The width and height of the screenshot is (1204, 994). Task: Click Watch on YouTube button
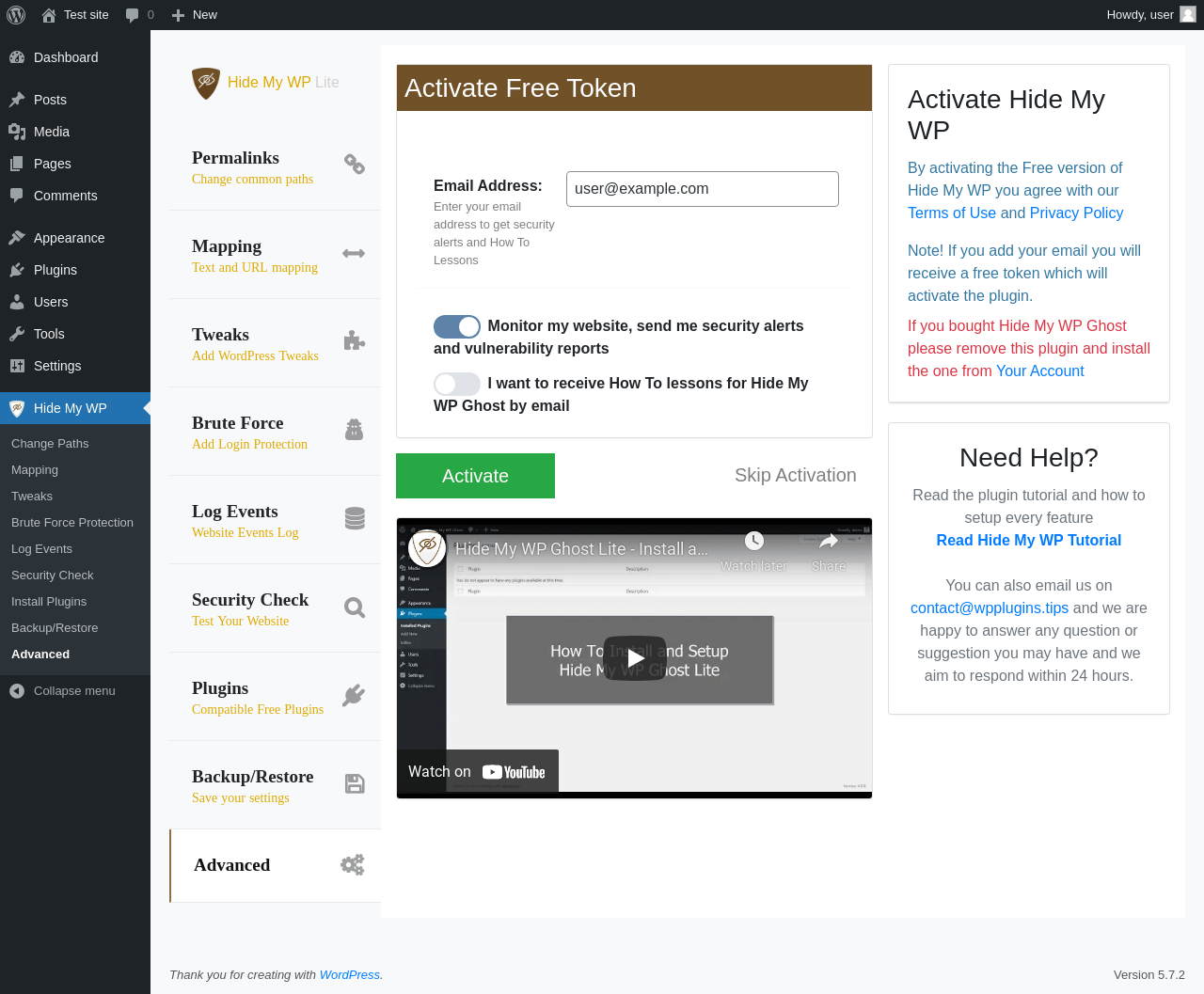pos(478,772)
